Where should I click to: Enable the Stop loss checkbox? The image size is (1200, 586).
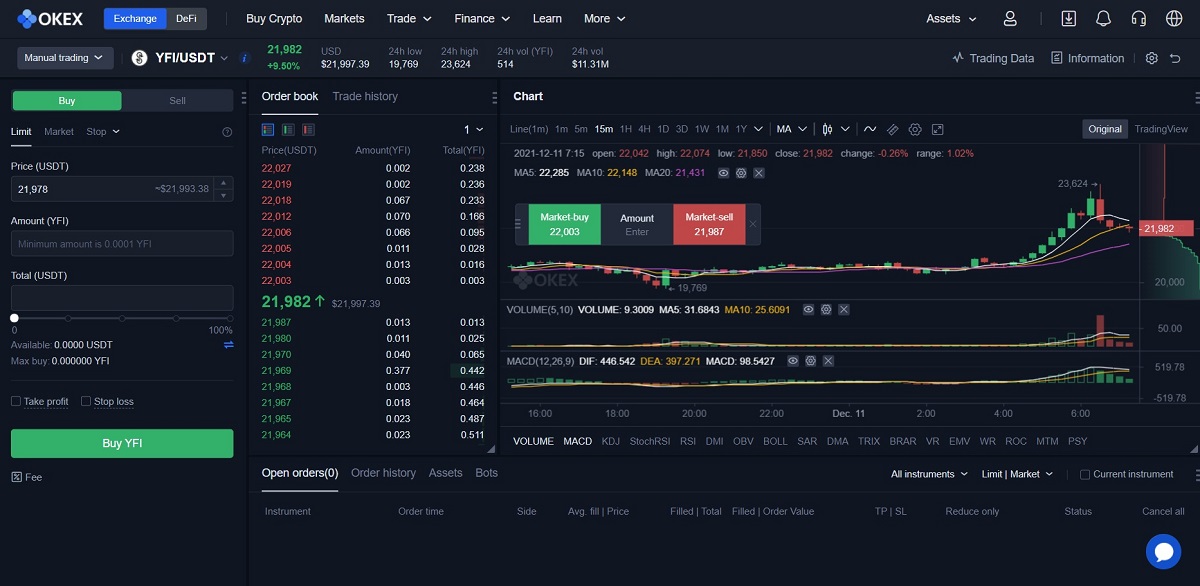pyautogui.click(x=86, y=401)
